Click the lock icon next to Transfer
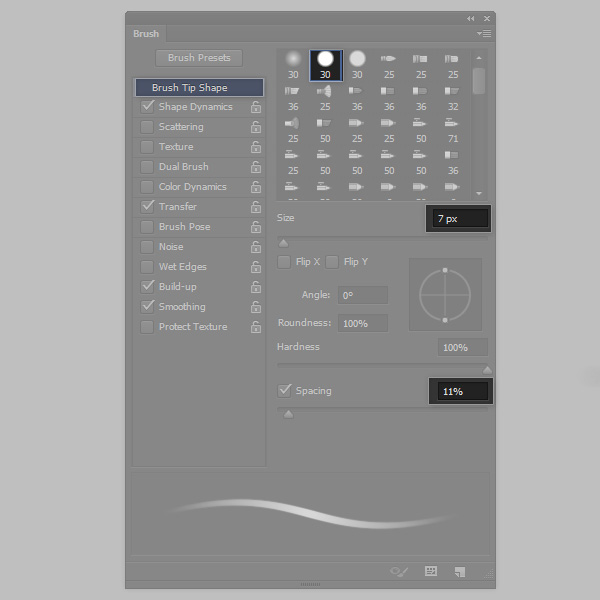Viewport: 600px width, 600px height. (256, 207)
